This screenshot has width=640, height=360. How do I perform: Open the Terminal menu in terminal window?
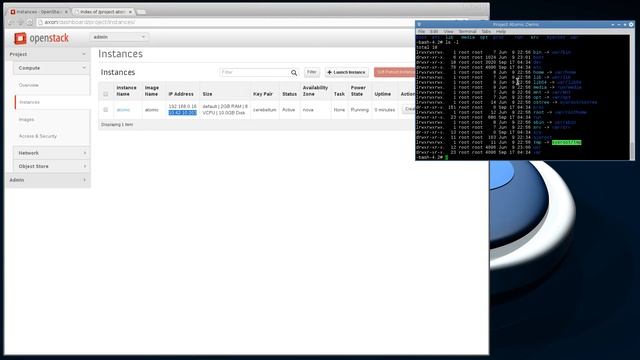[467, 31]
